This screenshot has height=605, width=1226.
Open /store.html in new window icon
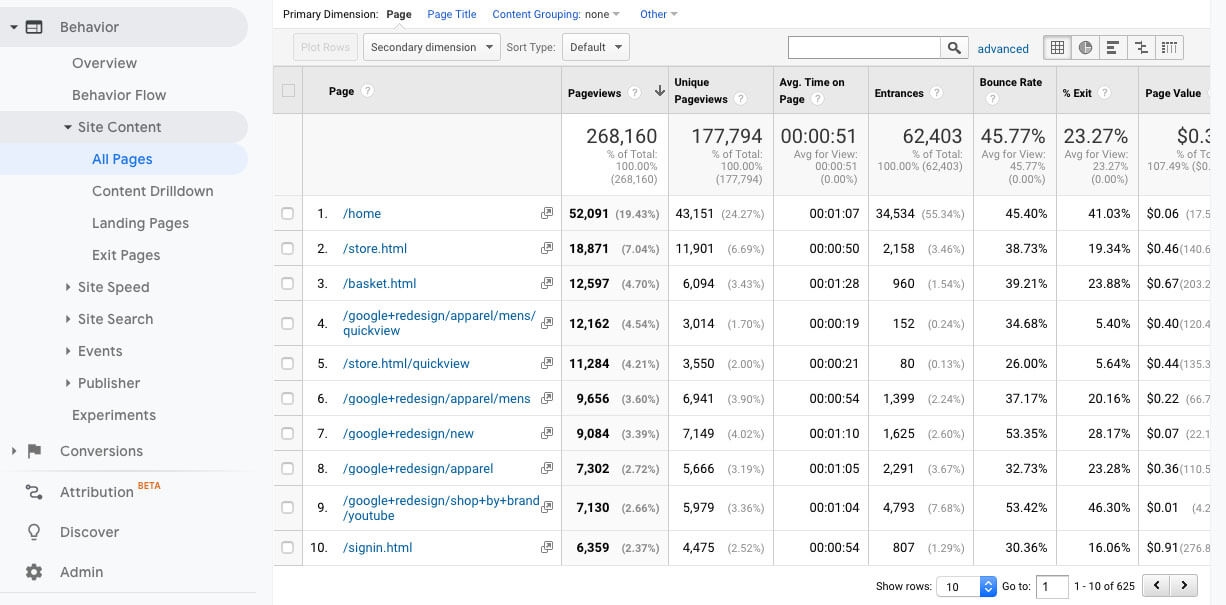[547, 249]
